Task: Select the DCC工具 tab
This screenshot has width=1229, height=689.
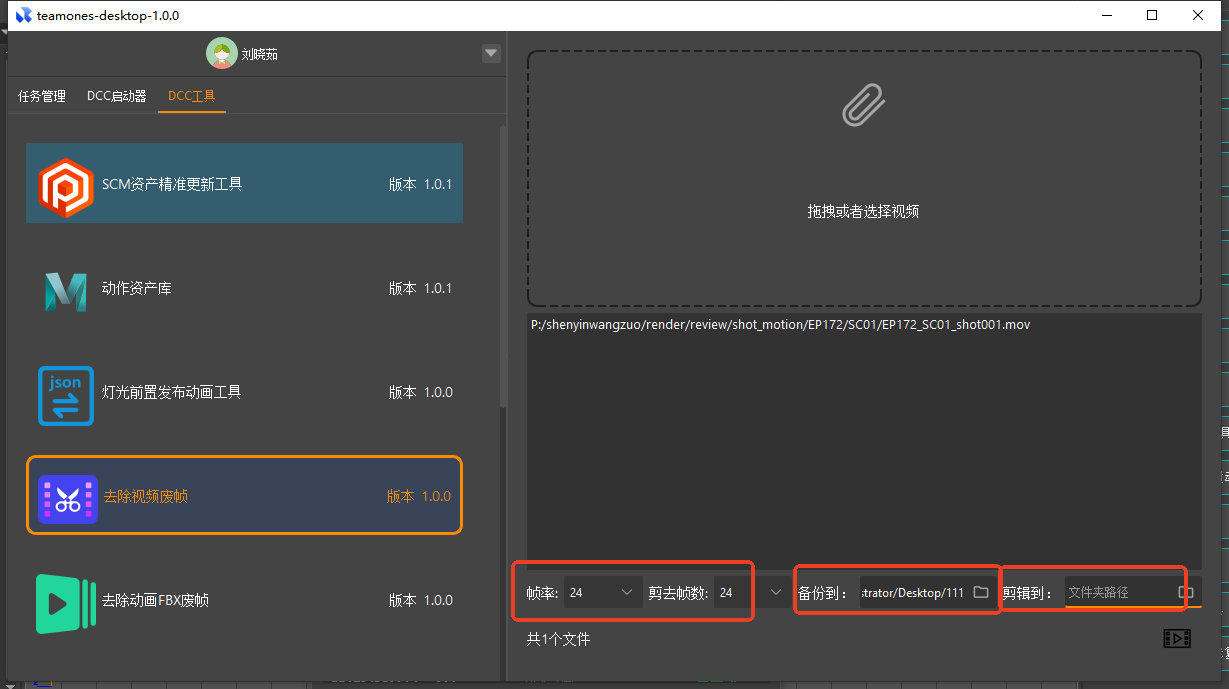Action: click(x=192, y=96)
